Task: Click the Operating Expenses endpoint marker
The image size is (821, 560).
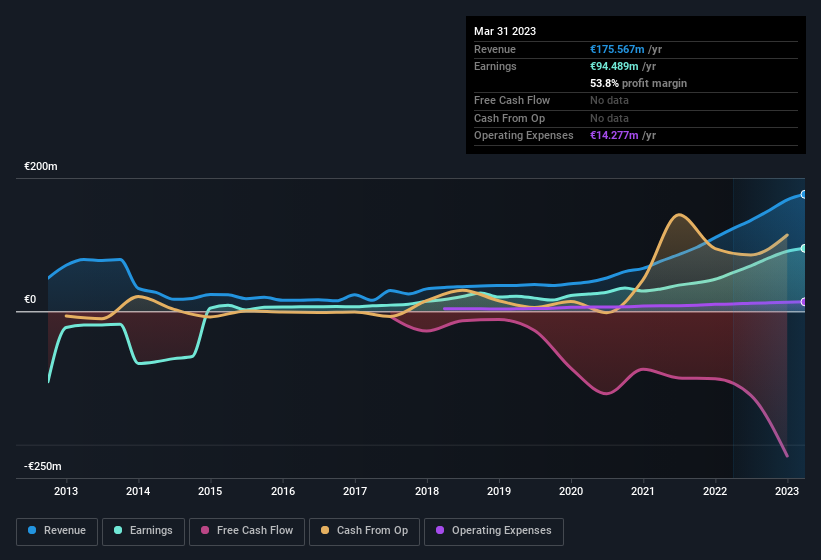Action: click(803, 302)
